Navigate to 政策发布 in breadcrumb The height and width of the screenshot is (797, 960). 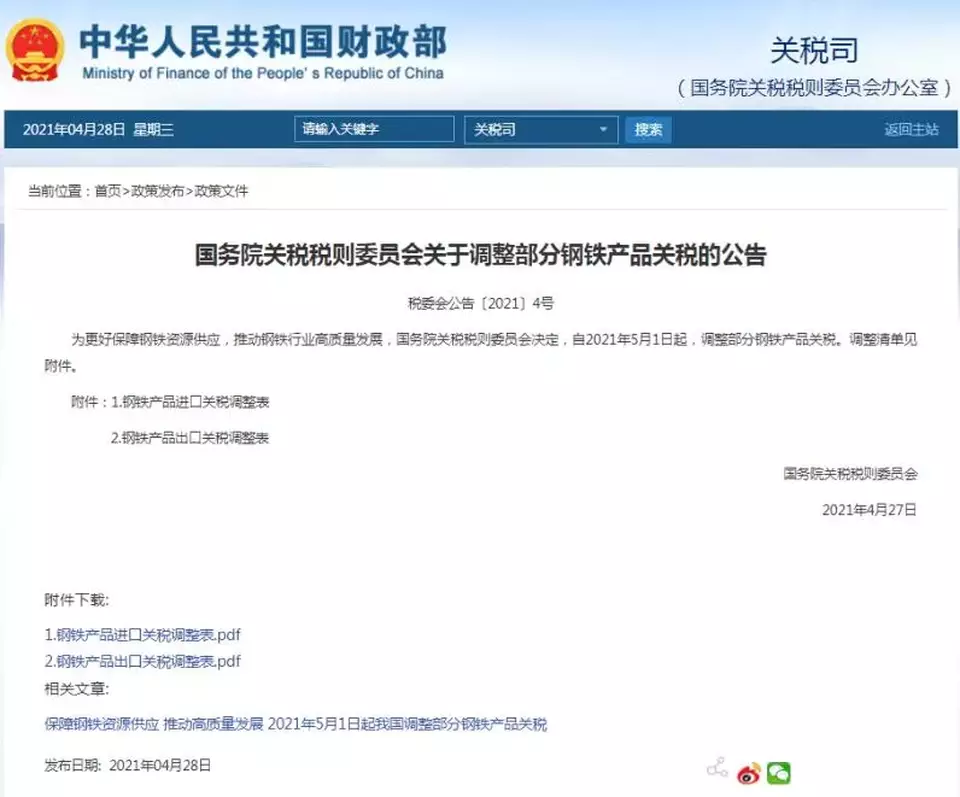[x=157, y=191]
